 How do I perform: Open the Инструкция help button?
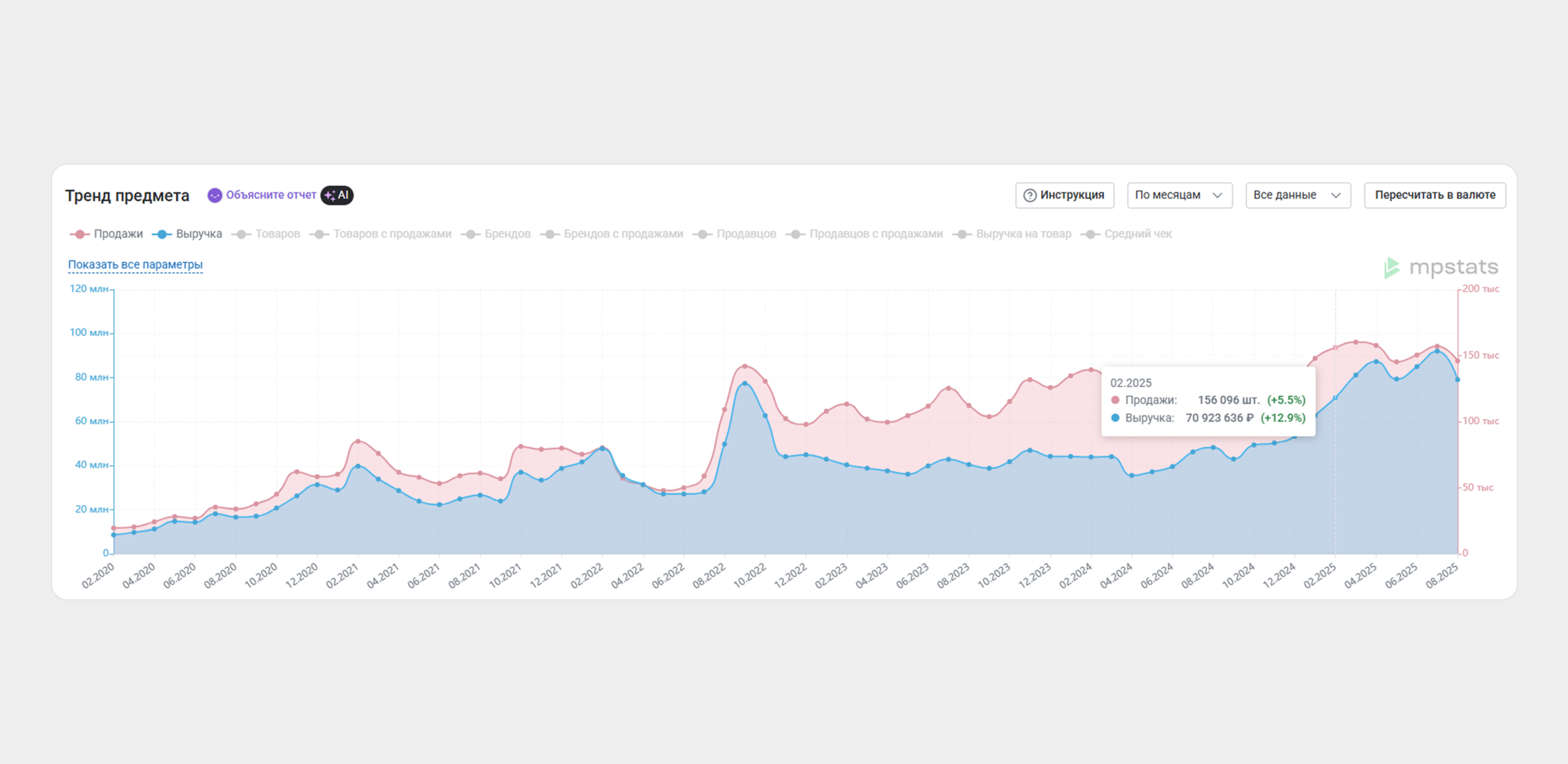[x=1064, y=195]
